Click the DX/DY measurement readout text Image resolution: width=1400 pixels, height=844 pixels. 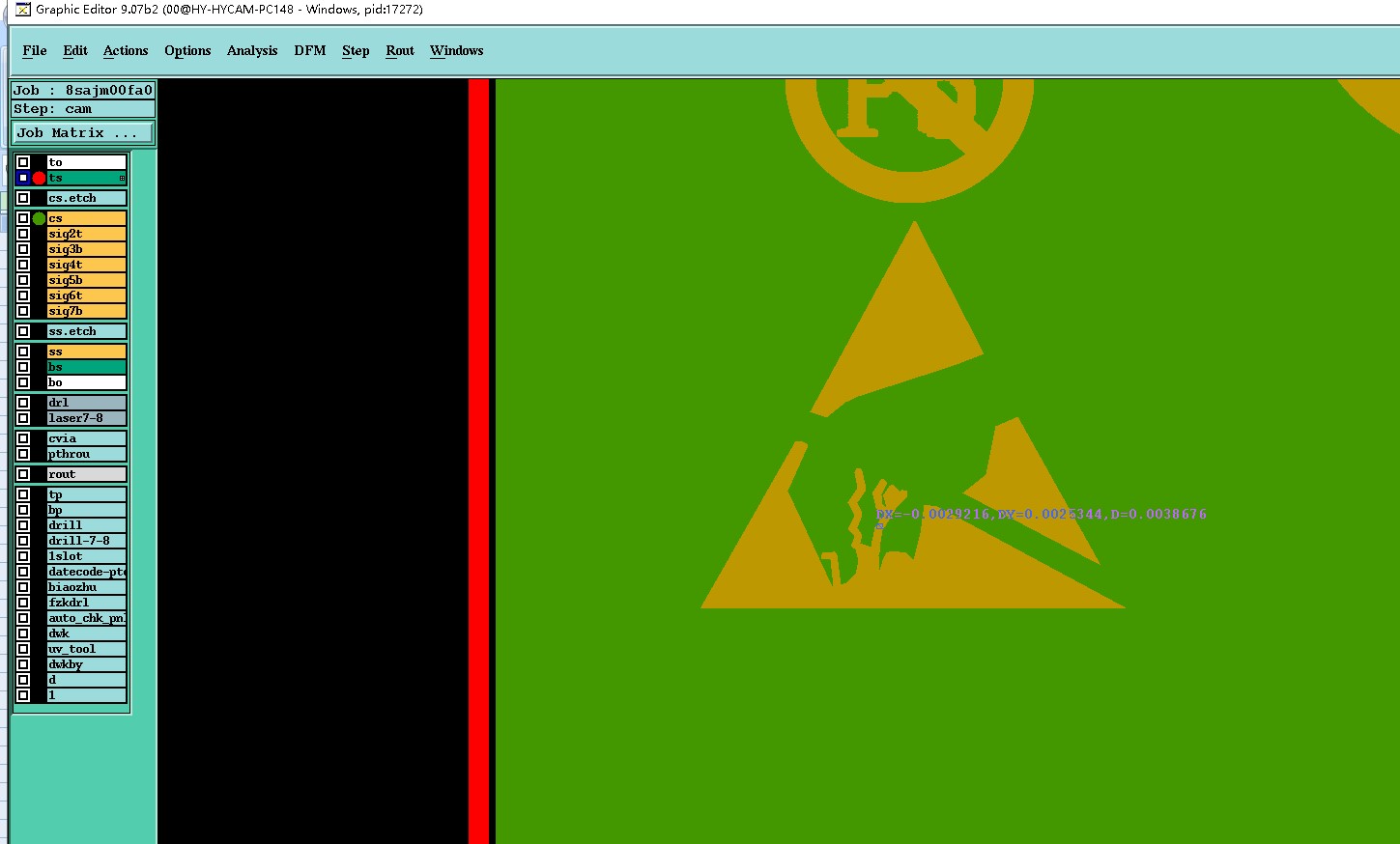click(1041, 515)
